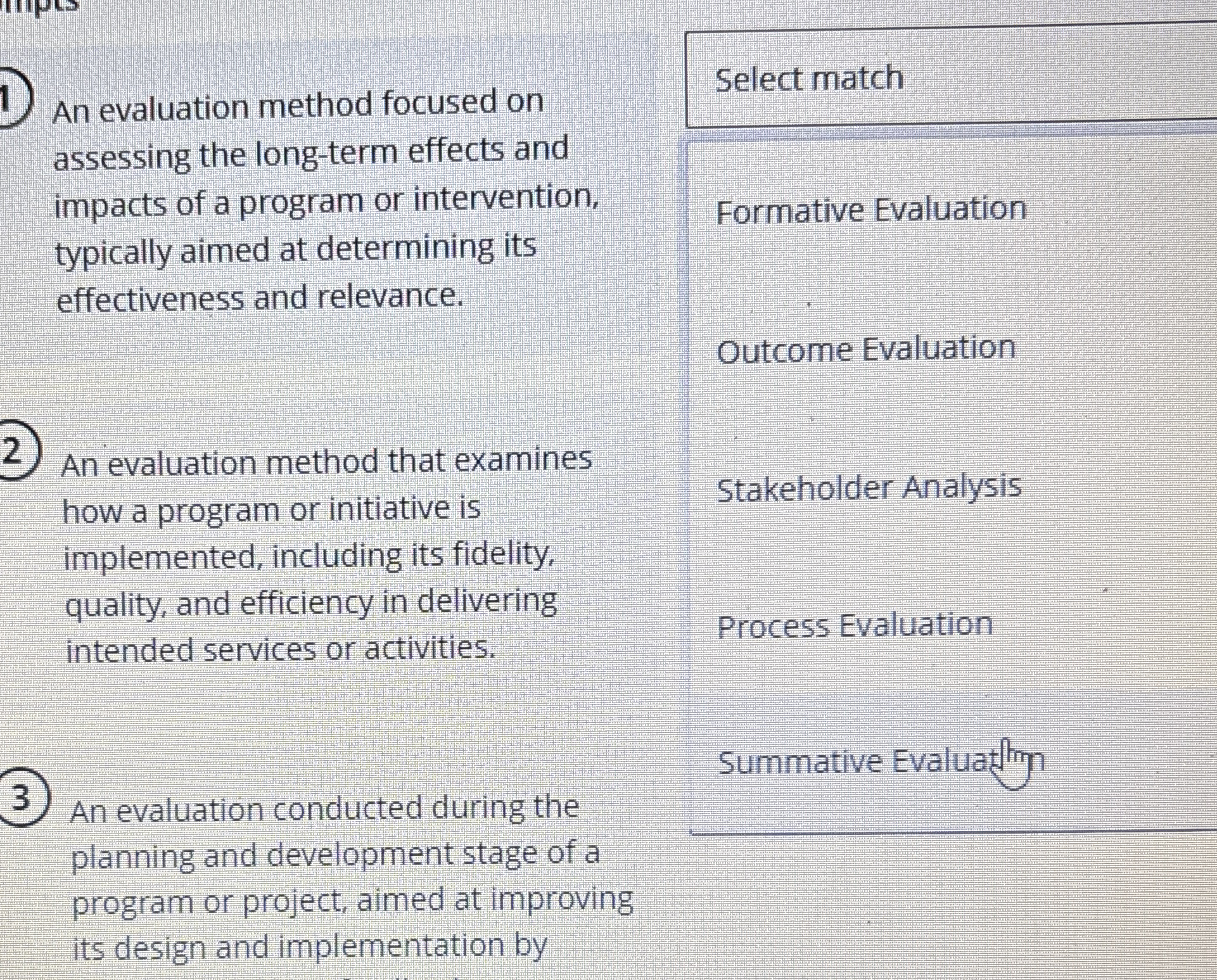Select Process Evaluation from the match list

(x=855, y=625)
